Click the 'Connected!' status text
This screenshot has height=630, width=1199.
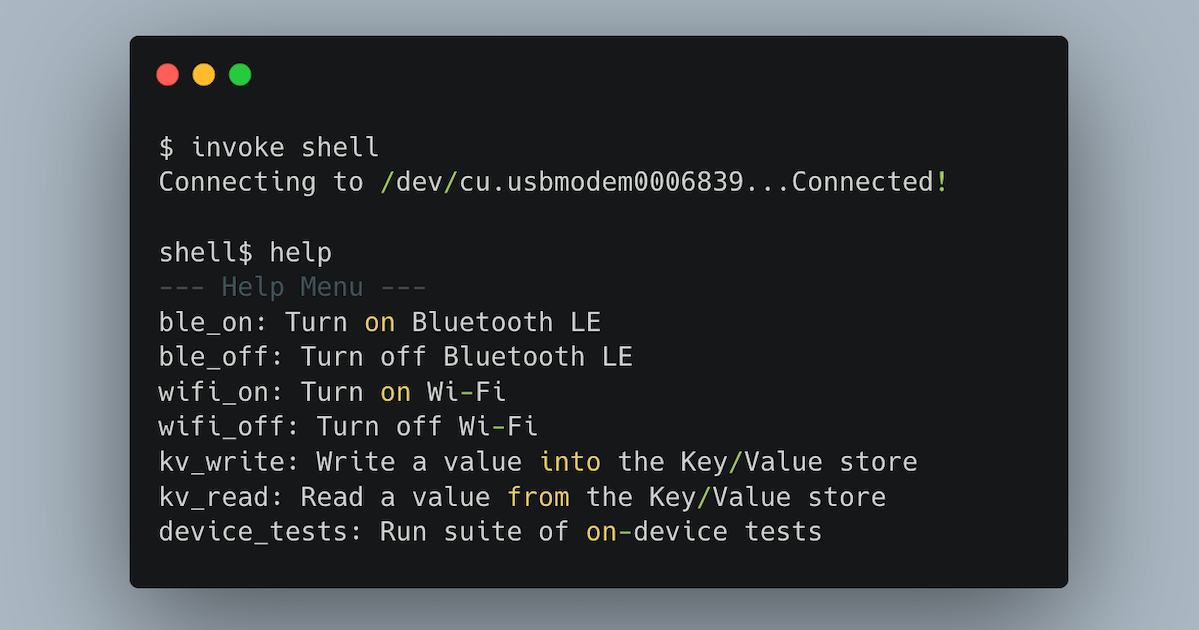point(870,182)
